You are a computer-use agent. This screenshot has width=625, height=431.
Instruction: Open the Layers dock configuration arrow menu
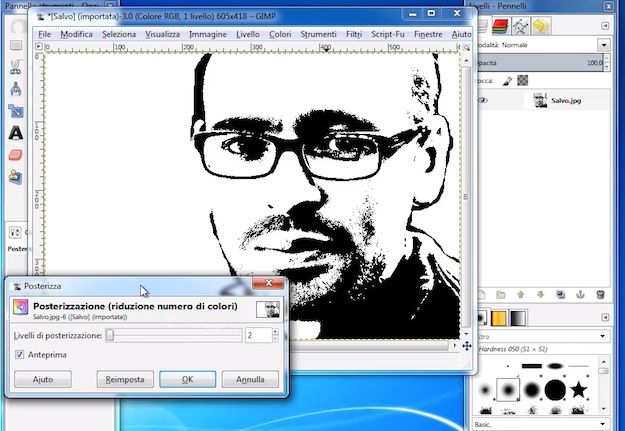coord(605,26)
